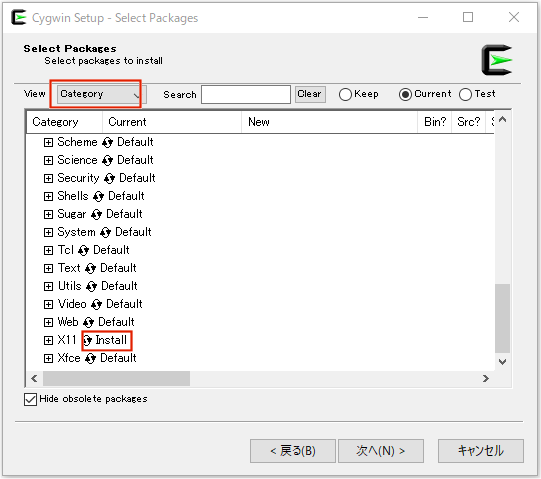Click the cycle icon next to System
Screen dimensions: 541x479
[x=105, y=232]
